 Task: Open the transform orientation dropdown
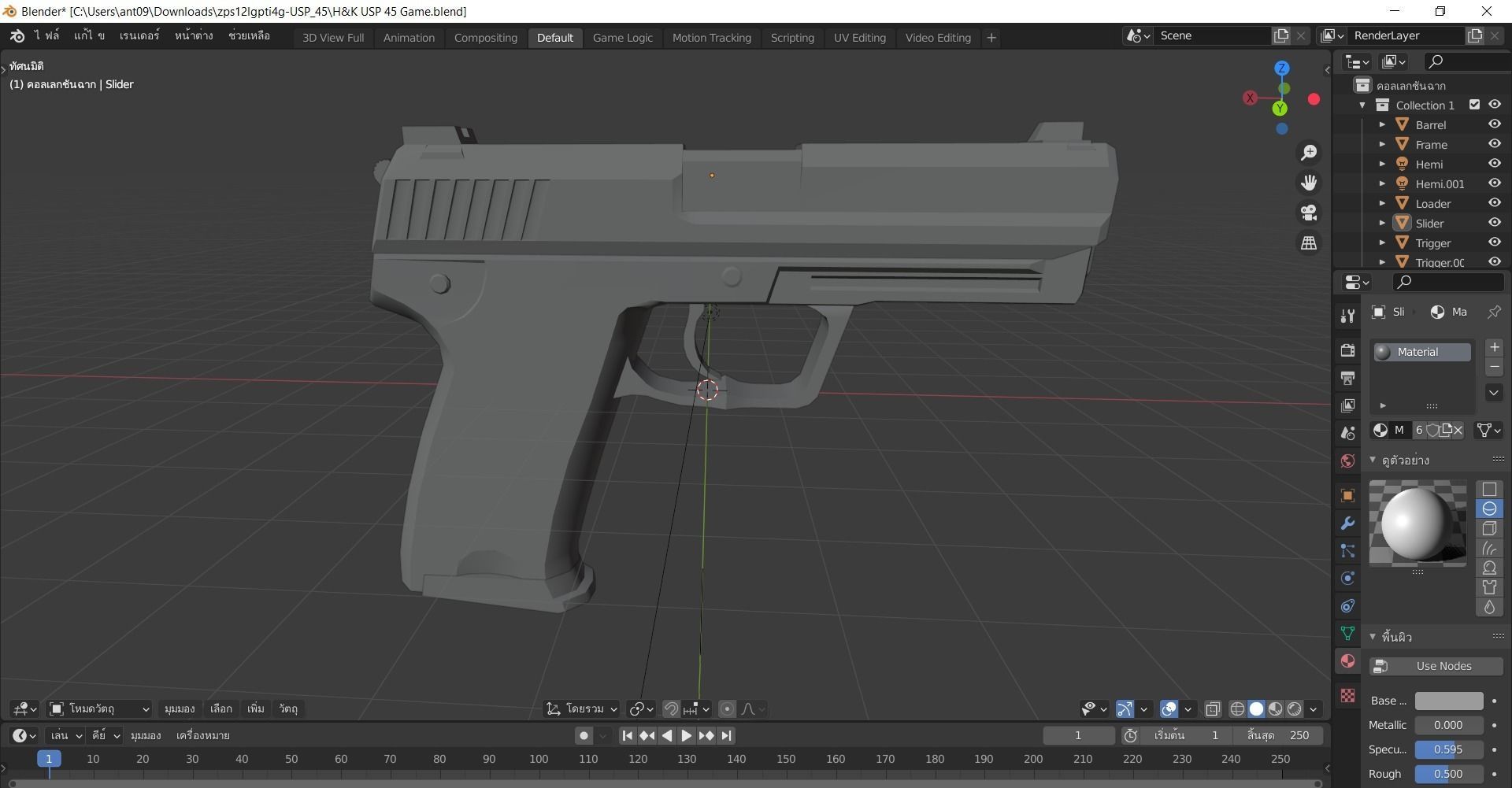583,709
